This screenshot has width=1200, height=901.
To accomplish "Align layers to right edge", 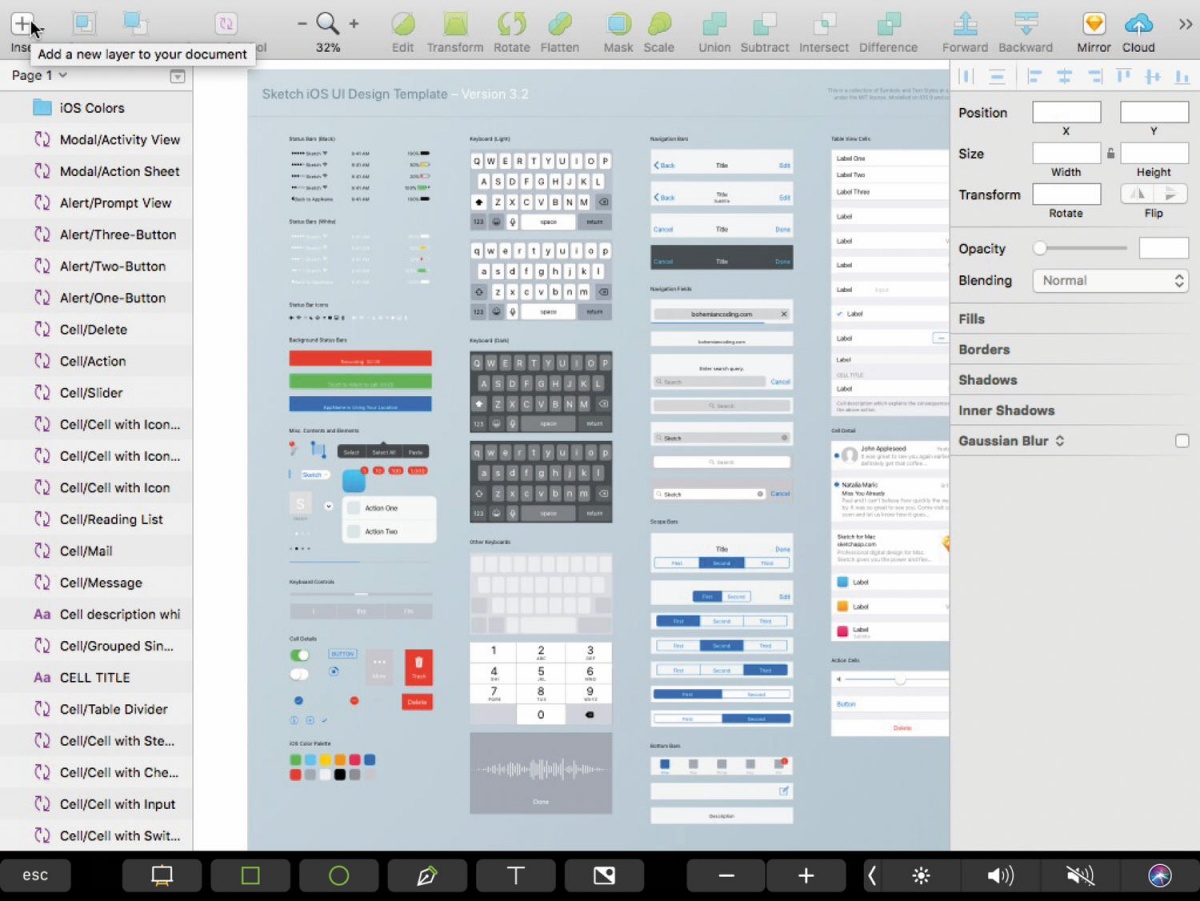I will point(1094,76).
